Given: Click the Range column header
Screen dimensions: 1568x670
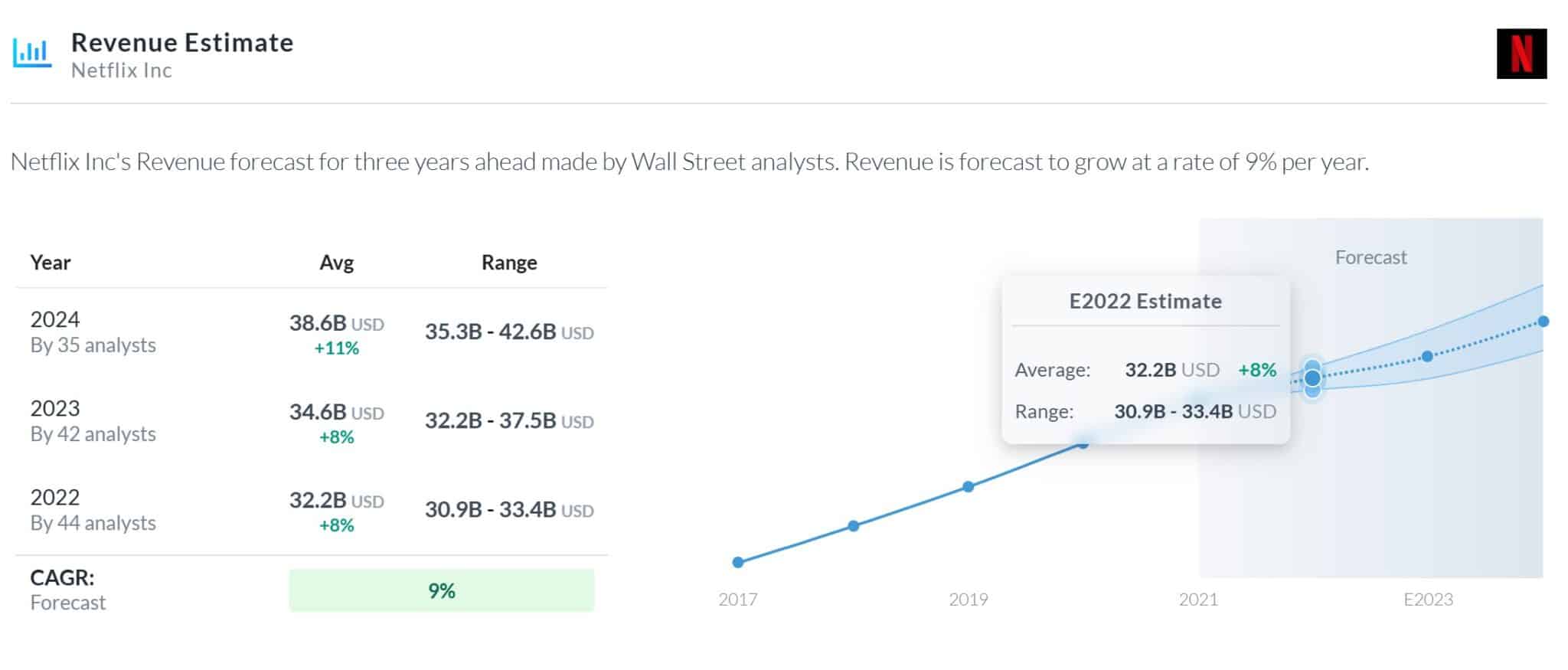Looking at the screenshot, I should tap(509, 263).
